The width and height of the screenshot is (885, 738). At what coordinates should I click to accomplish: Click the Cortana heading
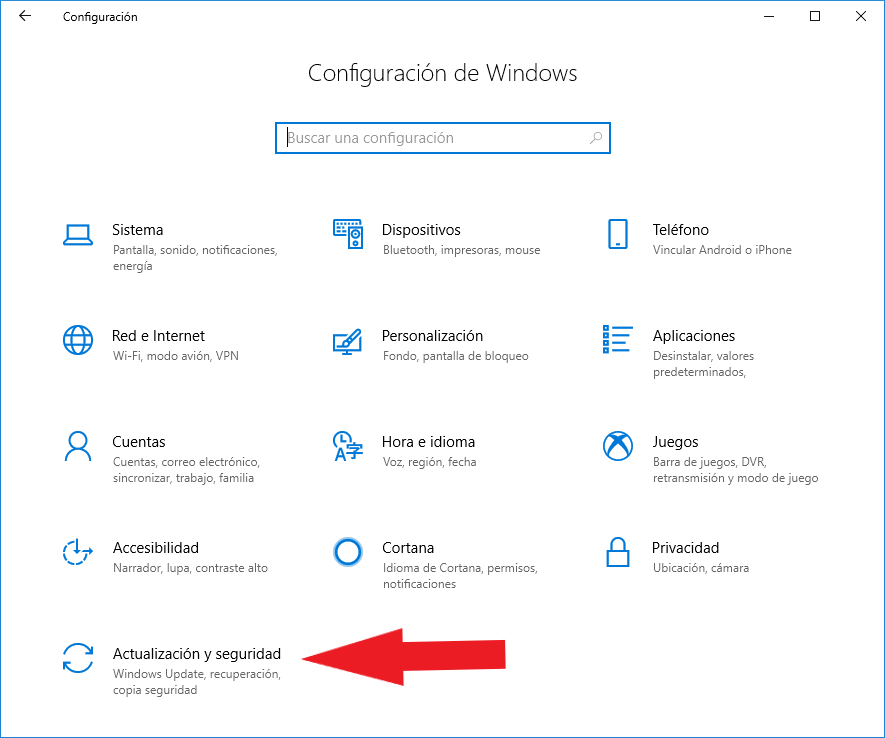[408, 548]
